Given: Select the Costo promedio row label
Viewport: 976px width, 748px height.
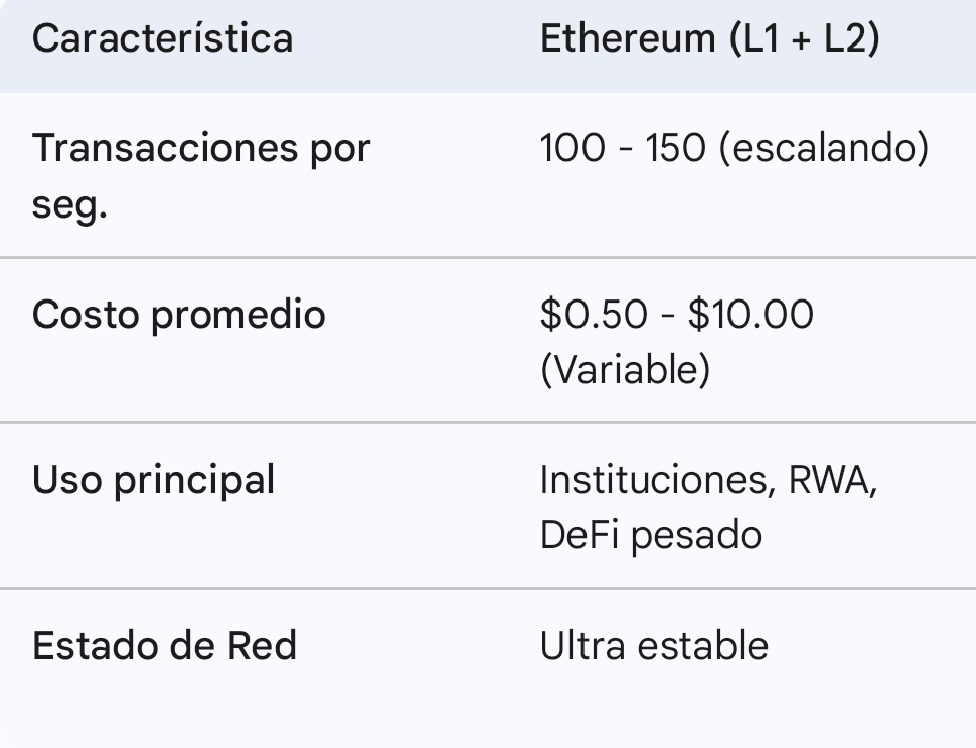Looking at the screenshot, I should click(178, 315).
